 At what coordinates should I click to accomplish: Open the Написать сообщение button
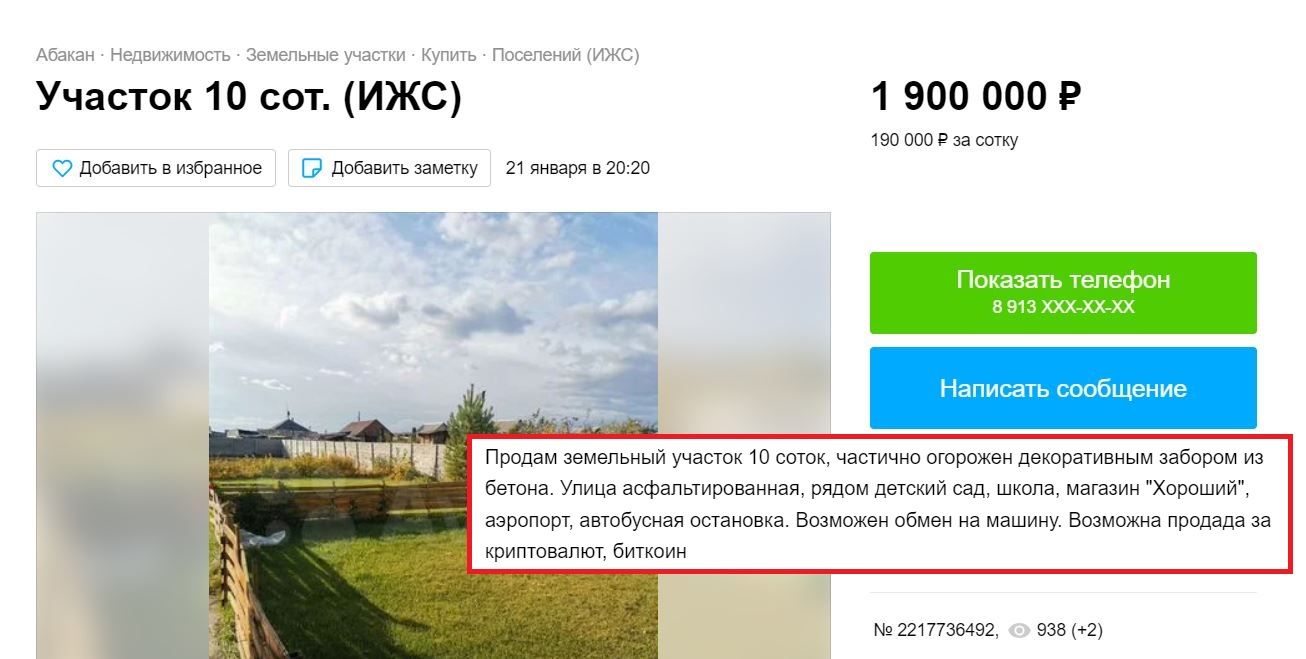click(1063, 388)
